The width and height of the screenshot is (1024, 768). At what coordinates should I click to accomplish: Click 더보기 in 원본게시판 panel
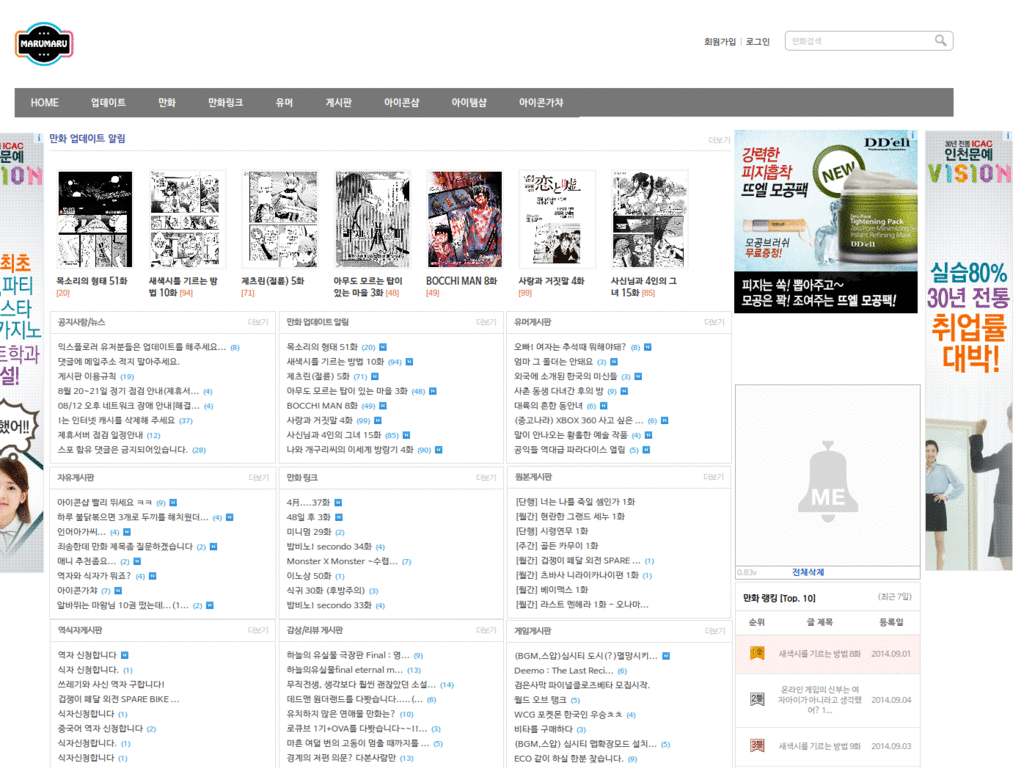(714, 477)
